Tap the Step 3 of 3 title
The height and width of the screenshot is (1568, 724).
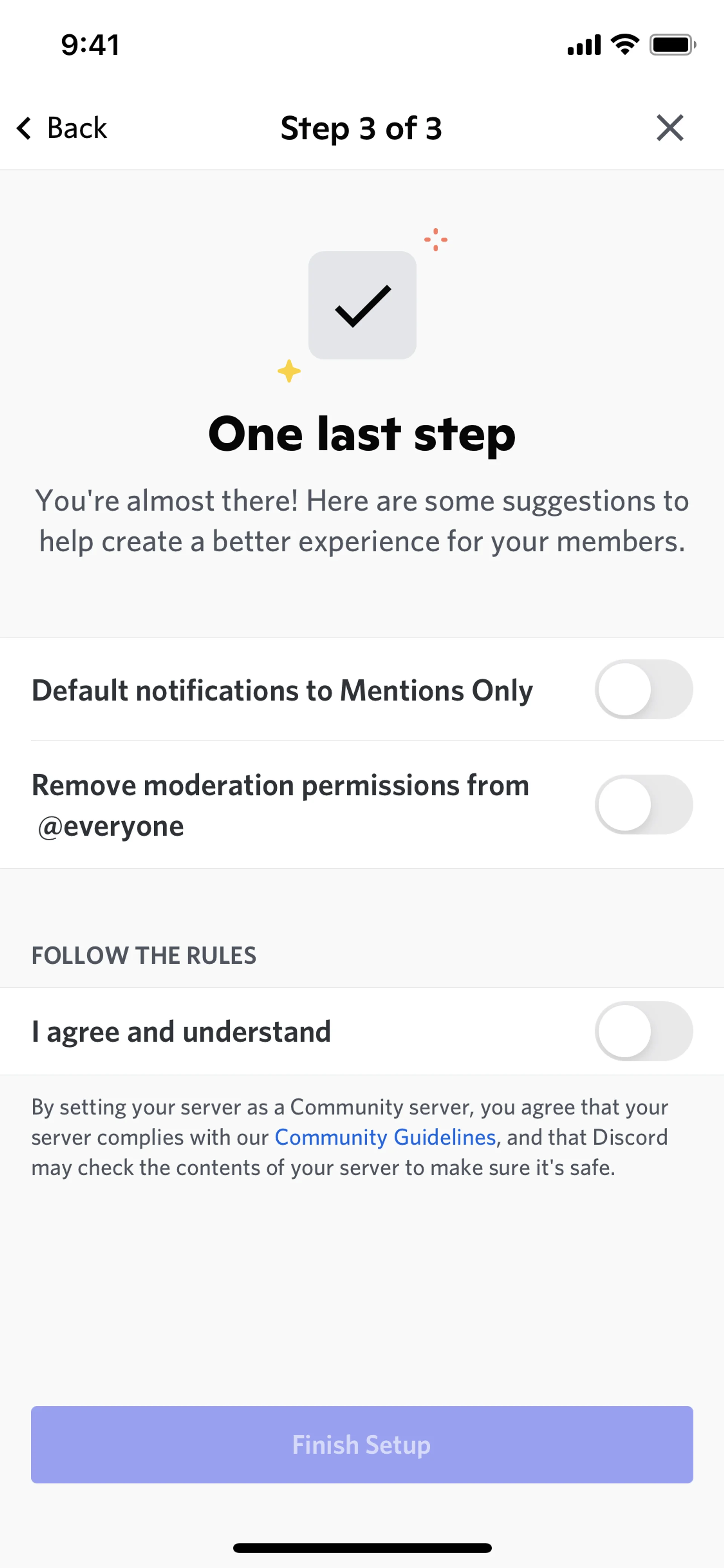[x=361, y=128]
